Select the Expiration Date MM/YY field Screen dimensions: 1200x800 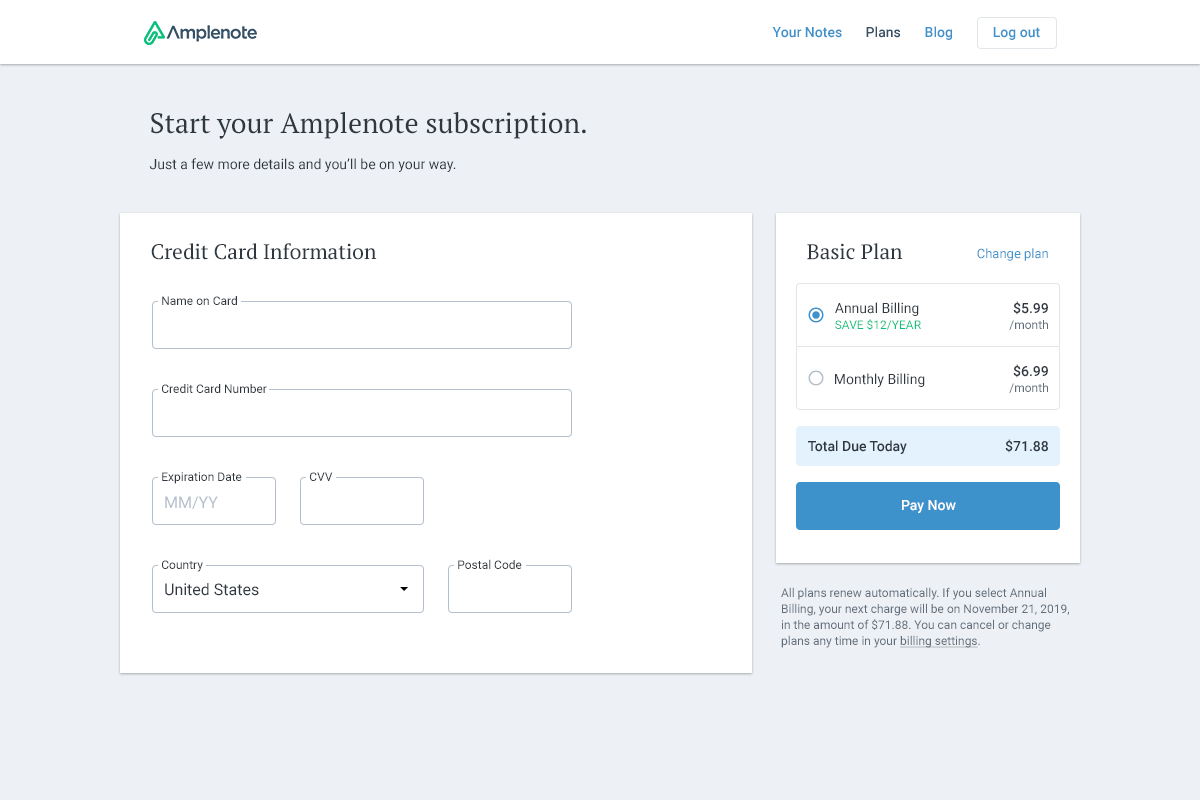click(x=213, y=502)
